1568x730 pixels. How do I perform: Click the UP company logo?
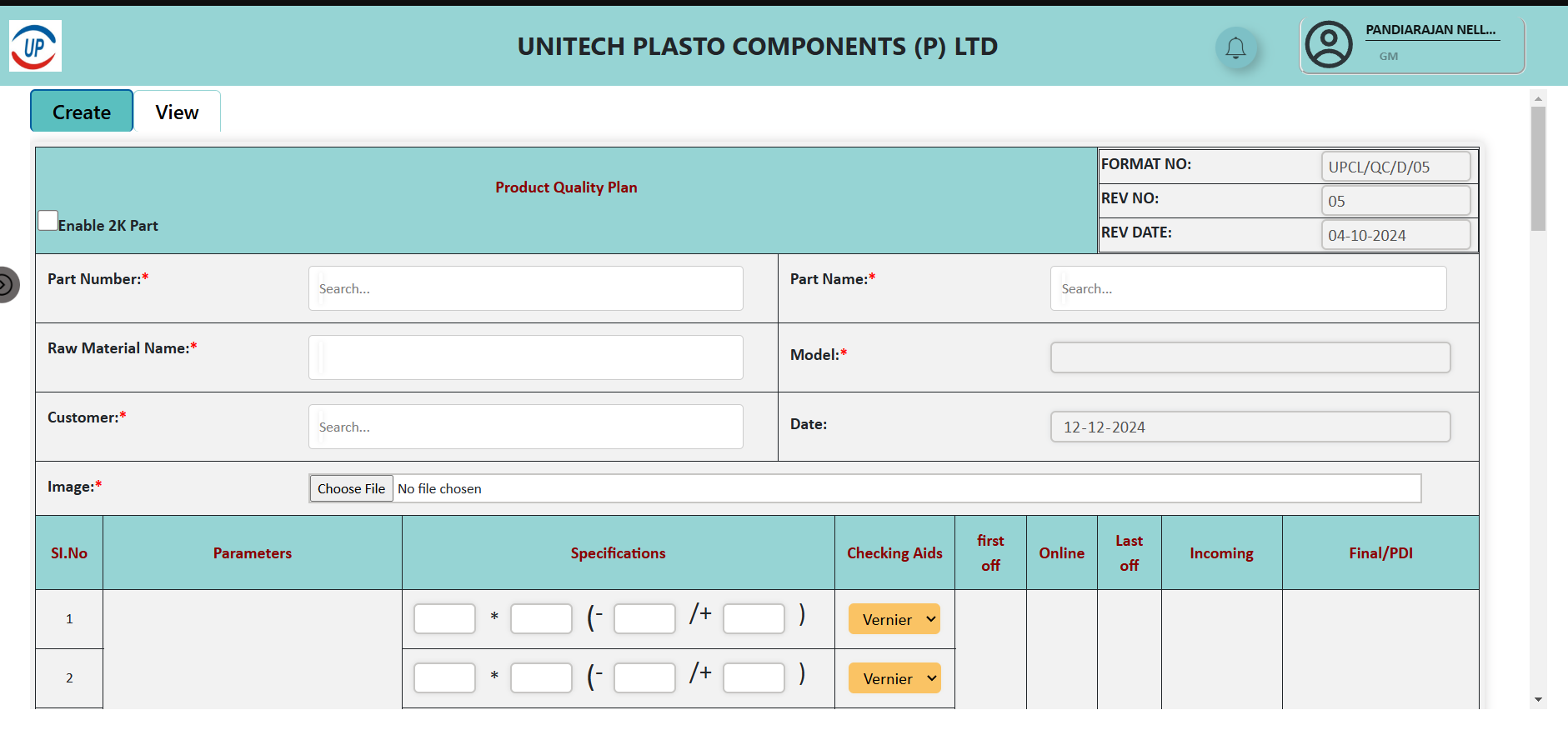tap(35, 46)
